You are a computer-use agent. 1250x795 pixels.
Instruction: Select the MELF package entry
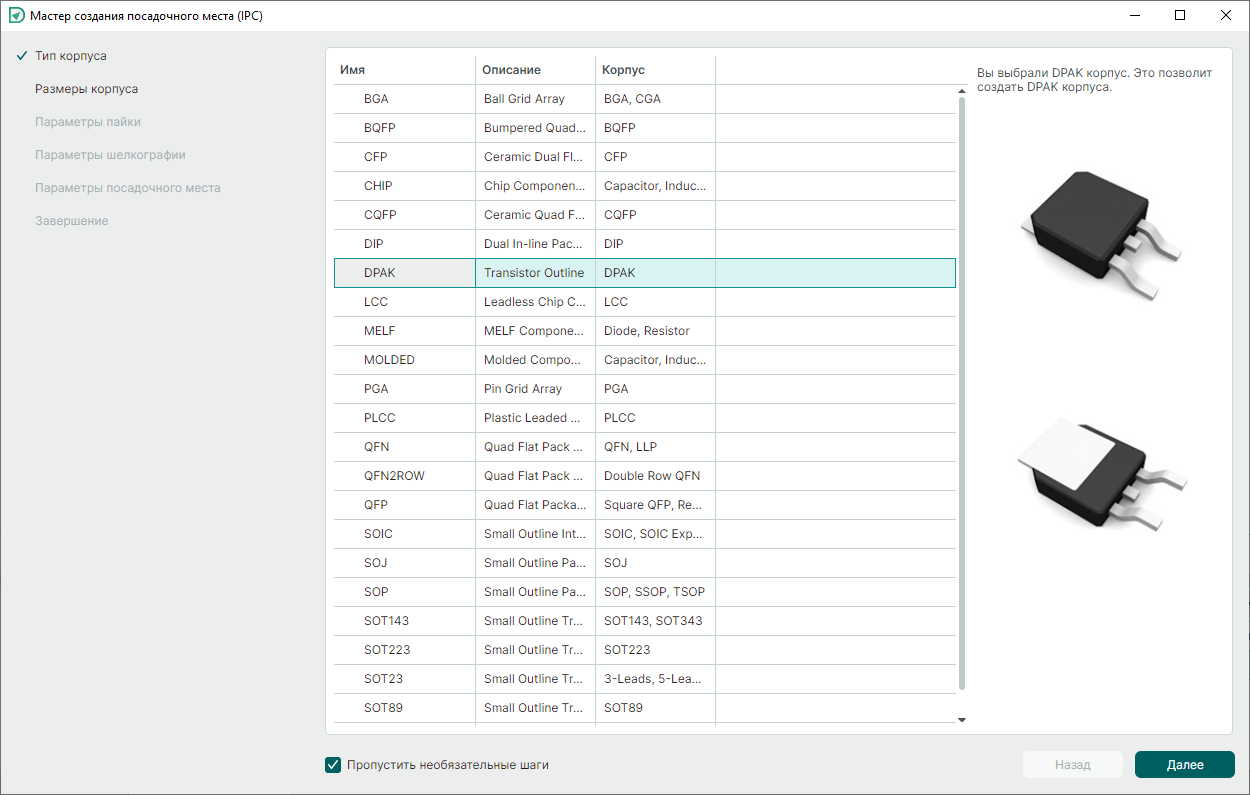[x=379, y=331]
